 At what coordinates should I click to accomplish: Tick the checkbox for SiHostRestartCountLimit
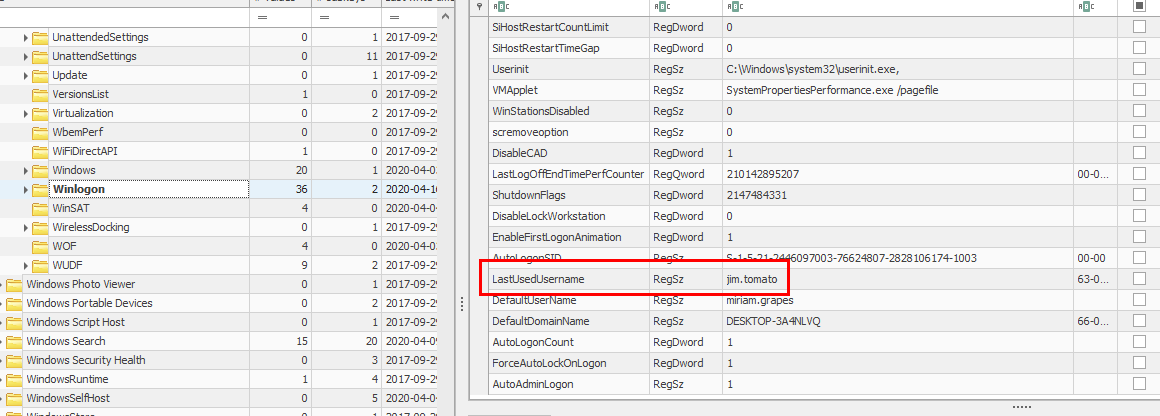[x=1139, y=27]
